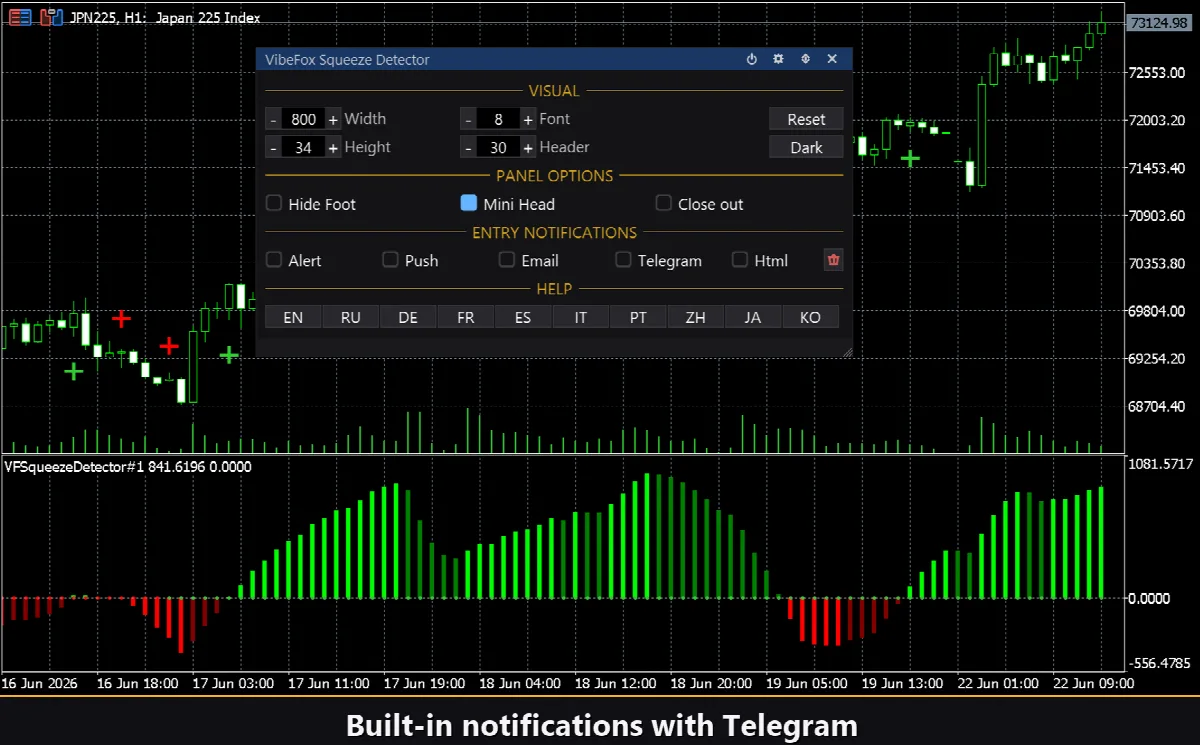
Task: Open help in DE language
Action: click(408, 317)
